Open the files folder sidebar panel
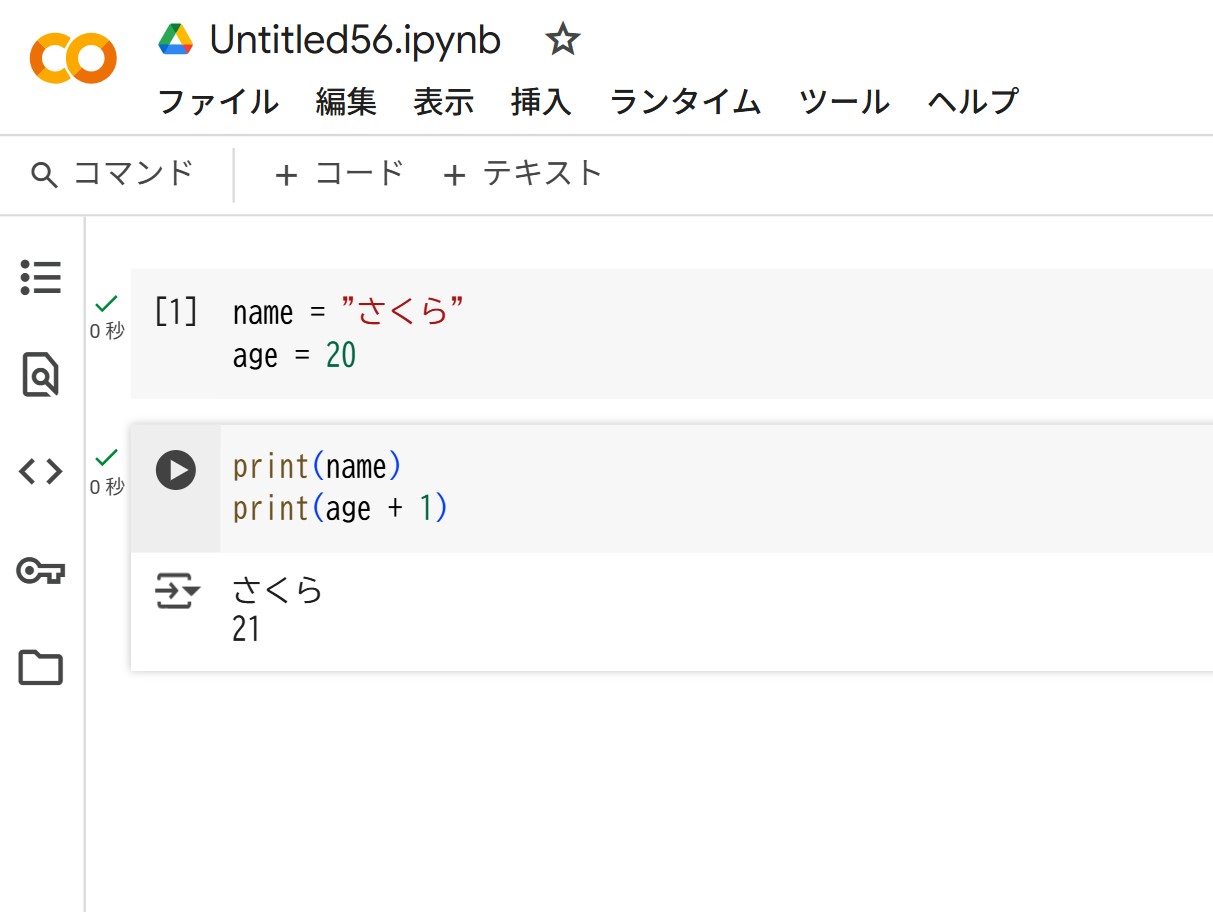The image size is (1213, 912). tap(41, 667)
